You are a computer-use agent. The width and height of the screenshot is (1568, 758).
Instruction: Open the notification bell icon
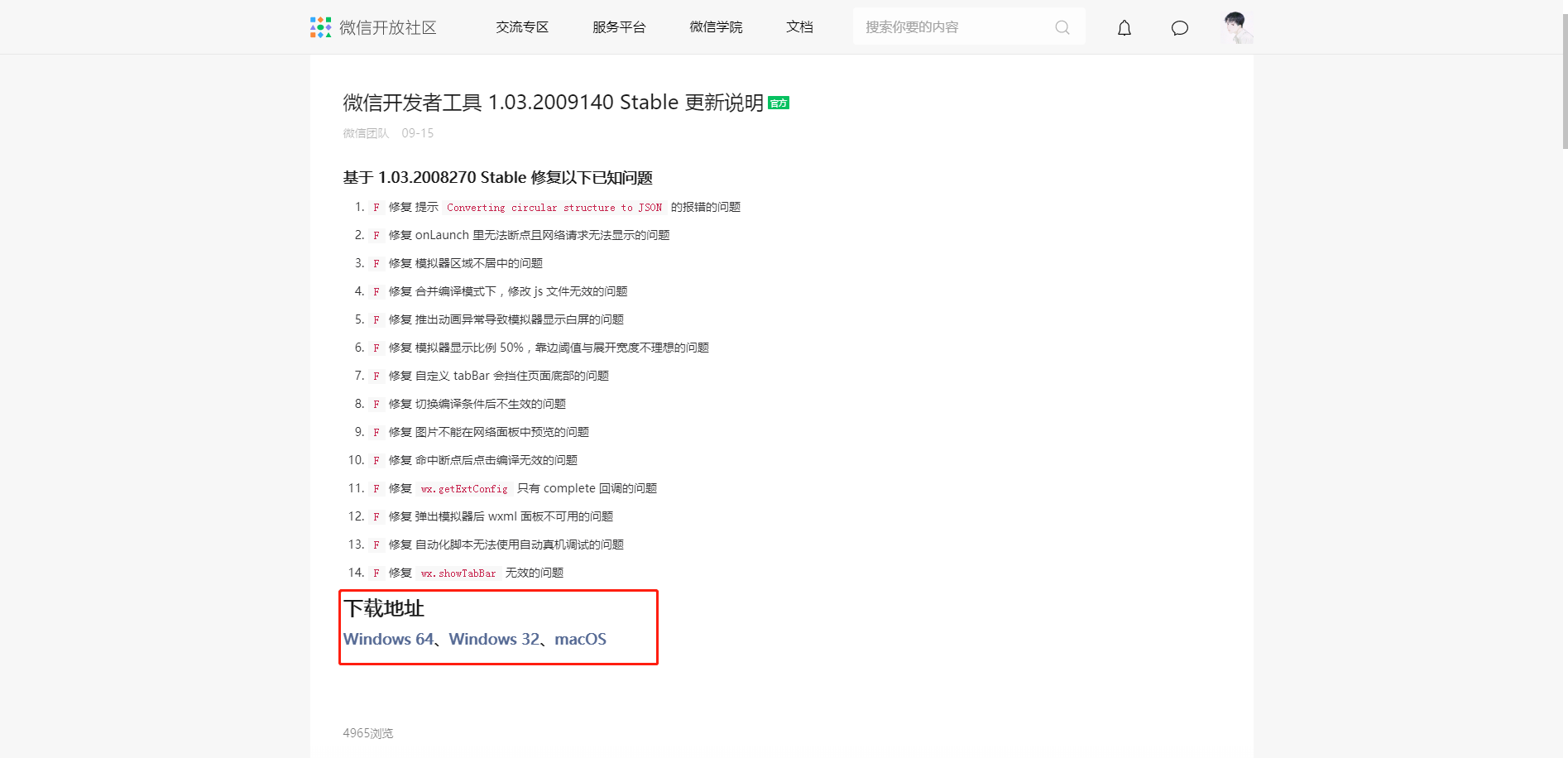(x=1124, y=28)
